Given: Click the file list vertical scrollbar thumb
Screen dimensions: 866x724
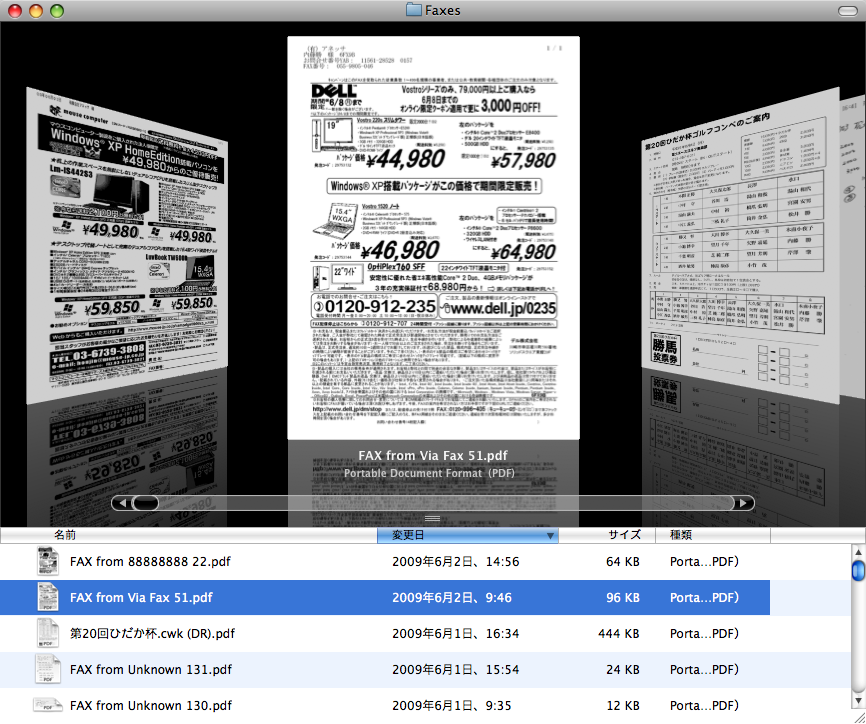Looking at the screenshot, I should coord(858,570).
